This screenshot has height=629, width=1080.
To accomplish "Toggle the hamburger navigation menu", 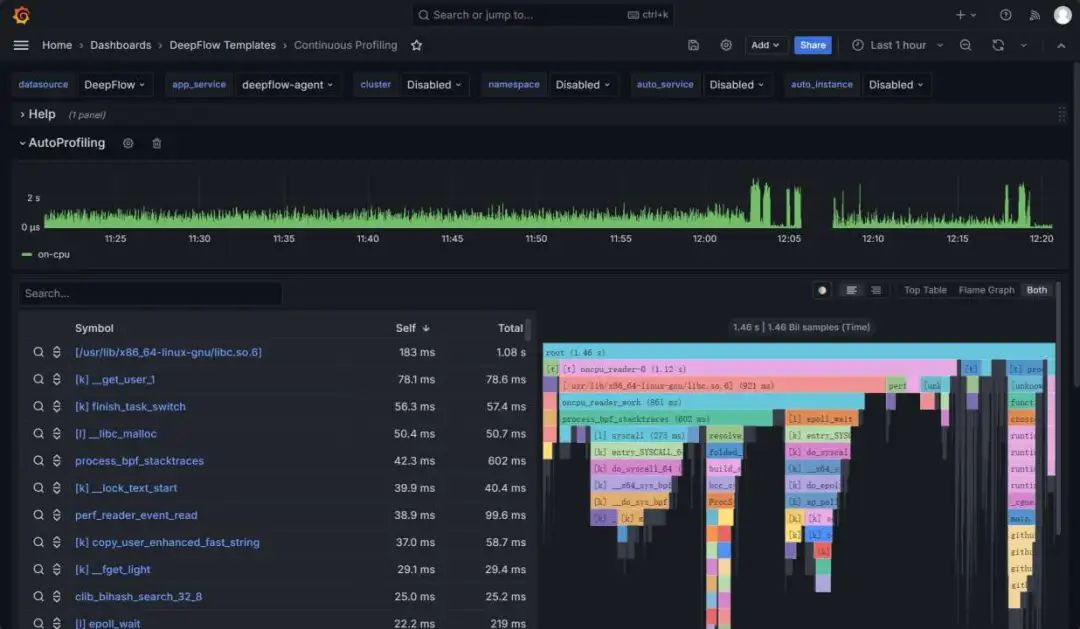I will click(21, 45).
